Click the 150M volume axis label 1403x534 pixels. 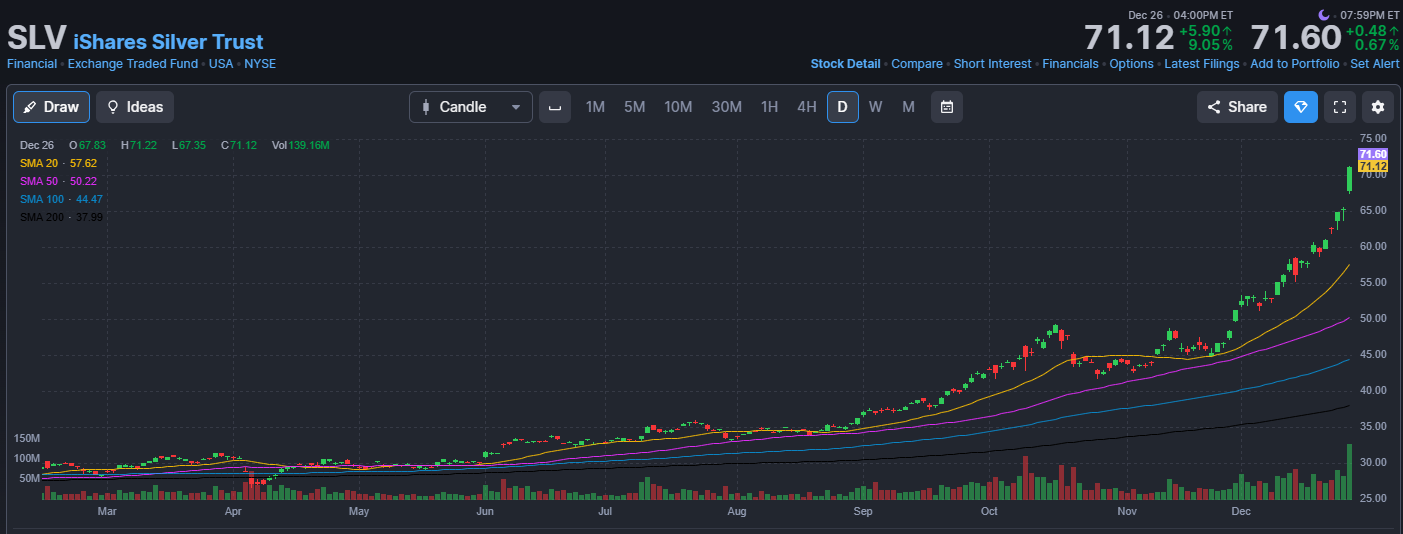pos(27,439)
